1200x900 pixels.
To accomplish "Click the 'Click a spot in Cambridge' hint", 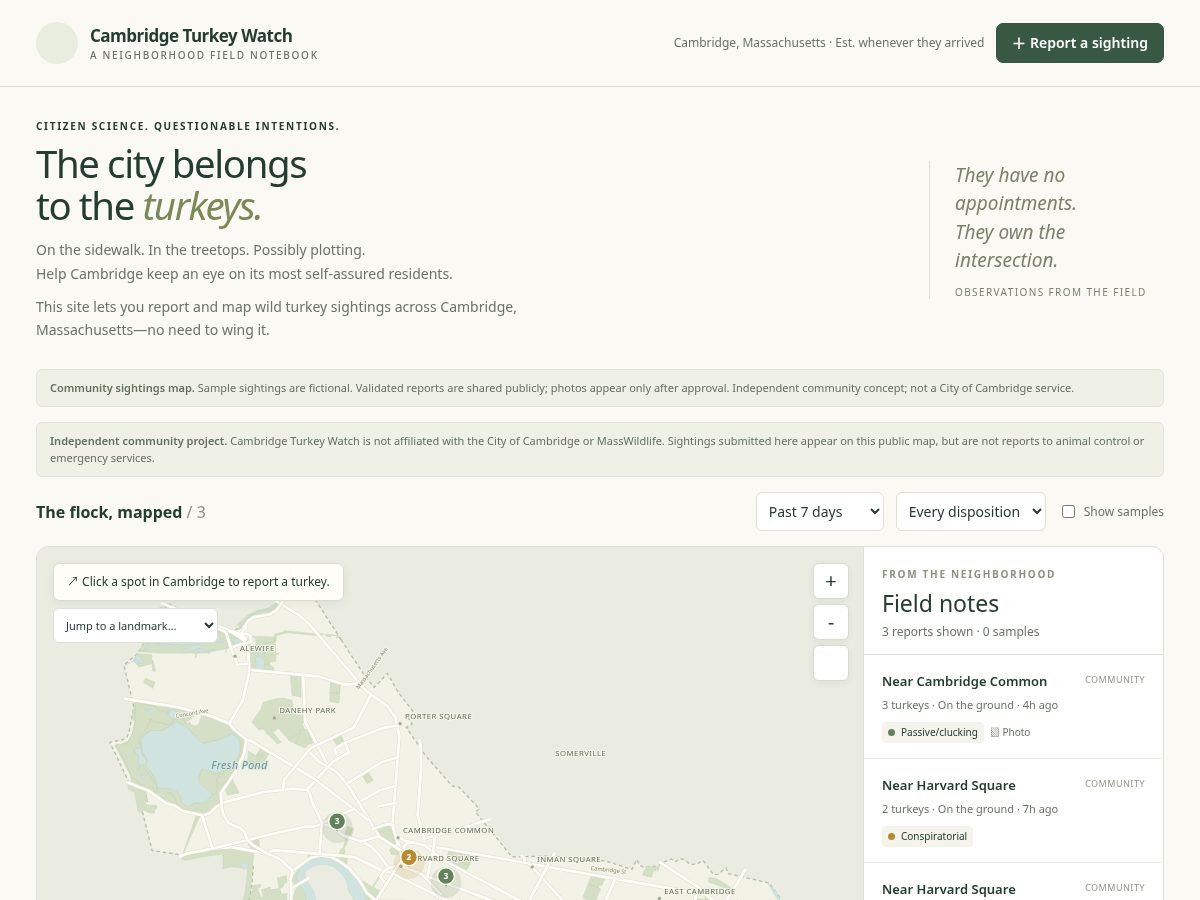I will [x=198, y=581].
